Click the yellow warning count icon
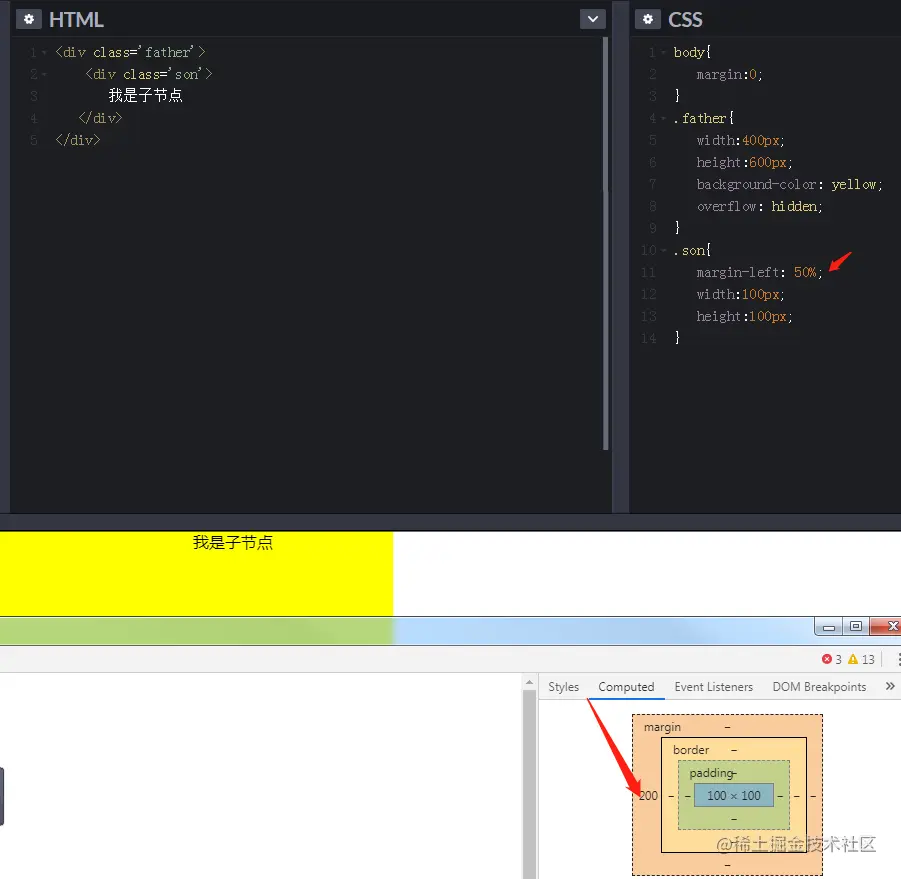Image resolution: width=901 pixels, height=879 pixels. point(853,659)
